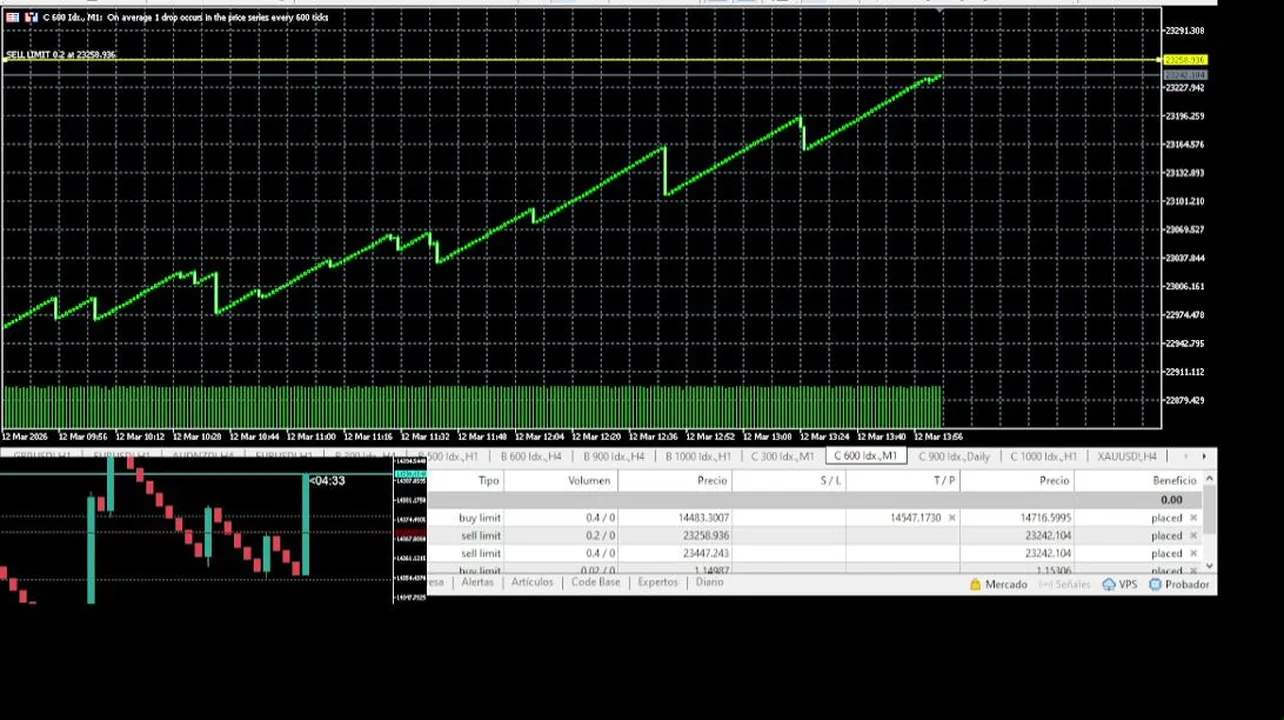1284x720 pixels.
Task: Switch to C 900 Idx.,Daily chart tab
Action: click(954, 456)
